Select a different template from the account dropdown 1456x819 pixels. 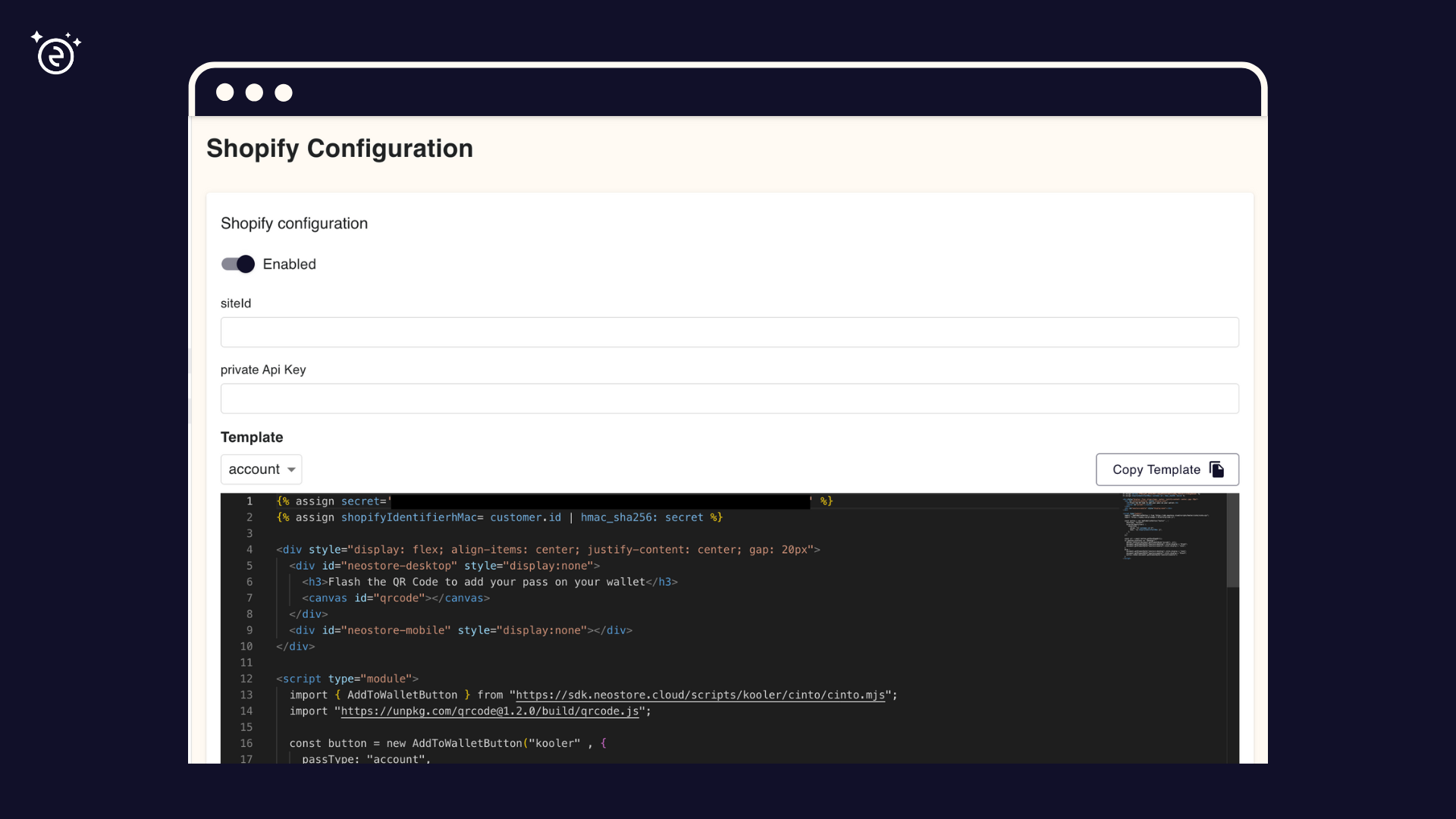tap(261, 469)
